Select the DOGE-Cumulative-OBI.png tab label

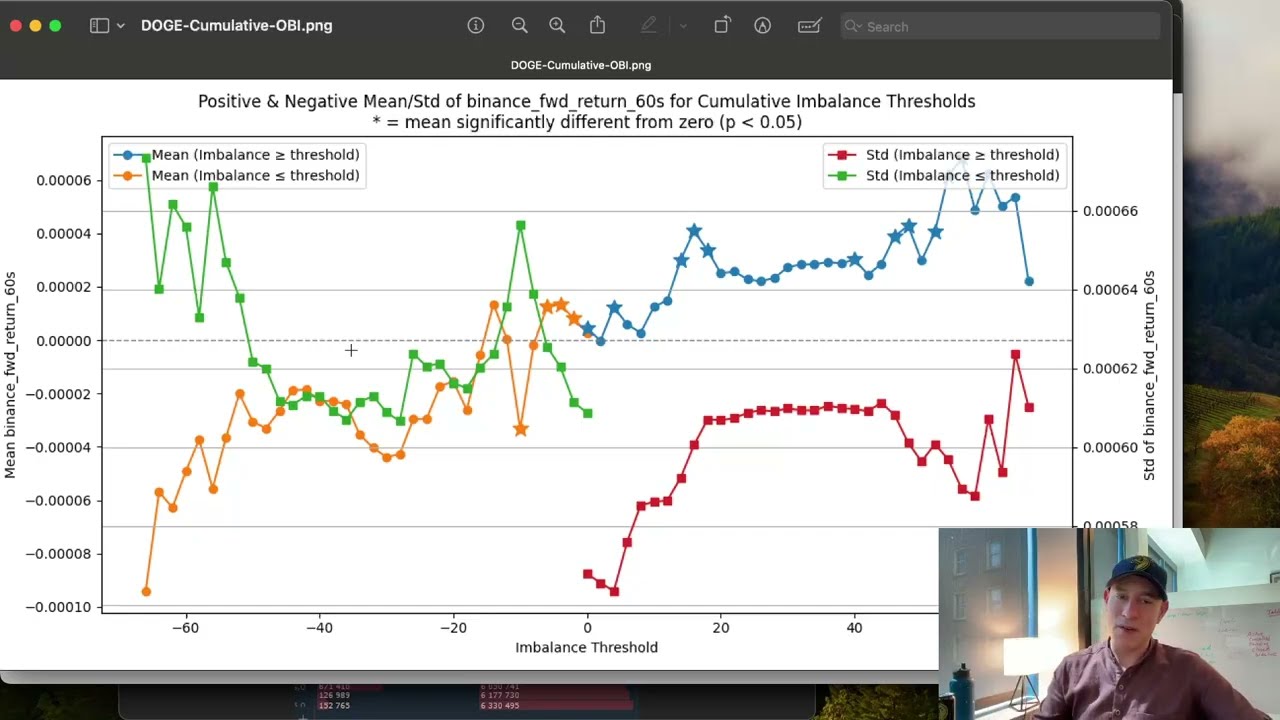click(581, 65)
